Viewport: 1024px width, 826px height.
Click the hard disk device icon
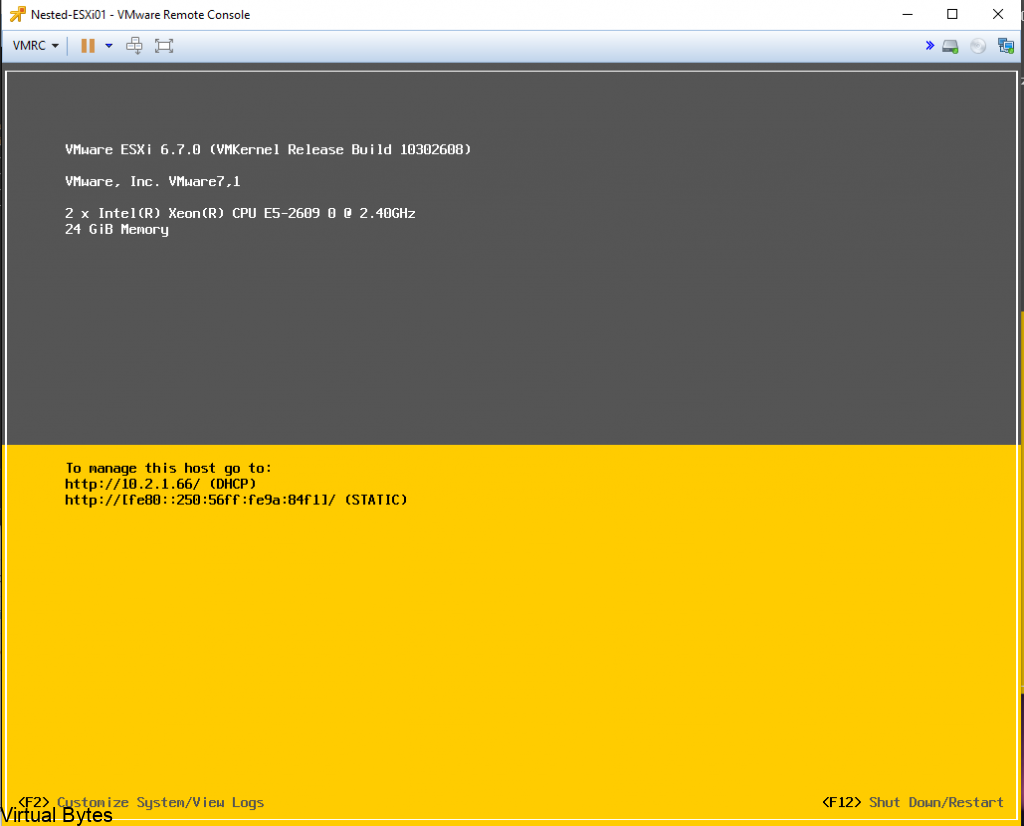click(x=950, y=46)
